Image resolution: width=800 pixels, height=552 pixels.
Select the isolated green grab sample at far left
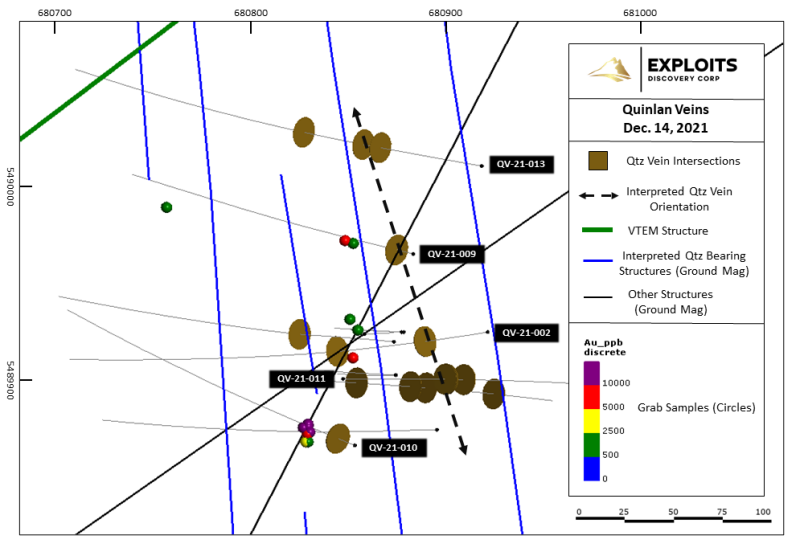(167, 207)
